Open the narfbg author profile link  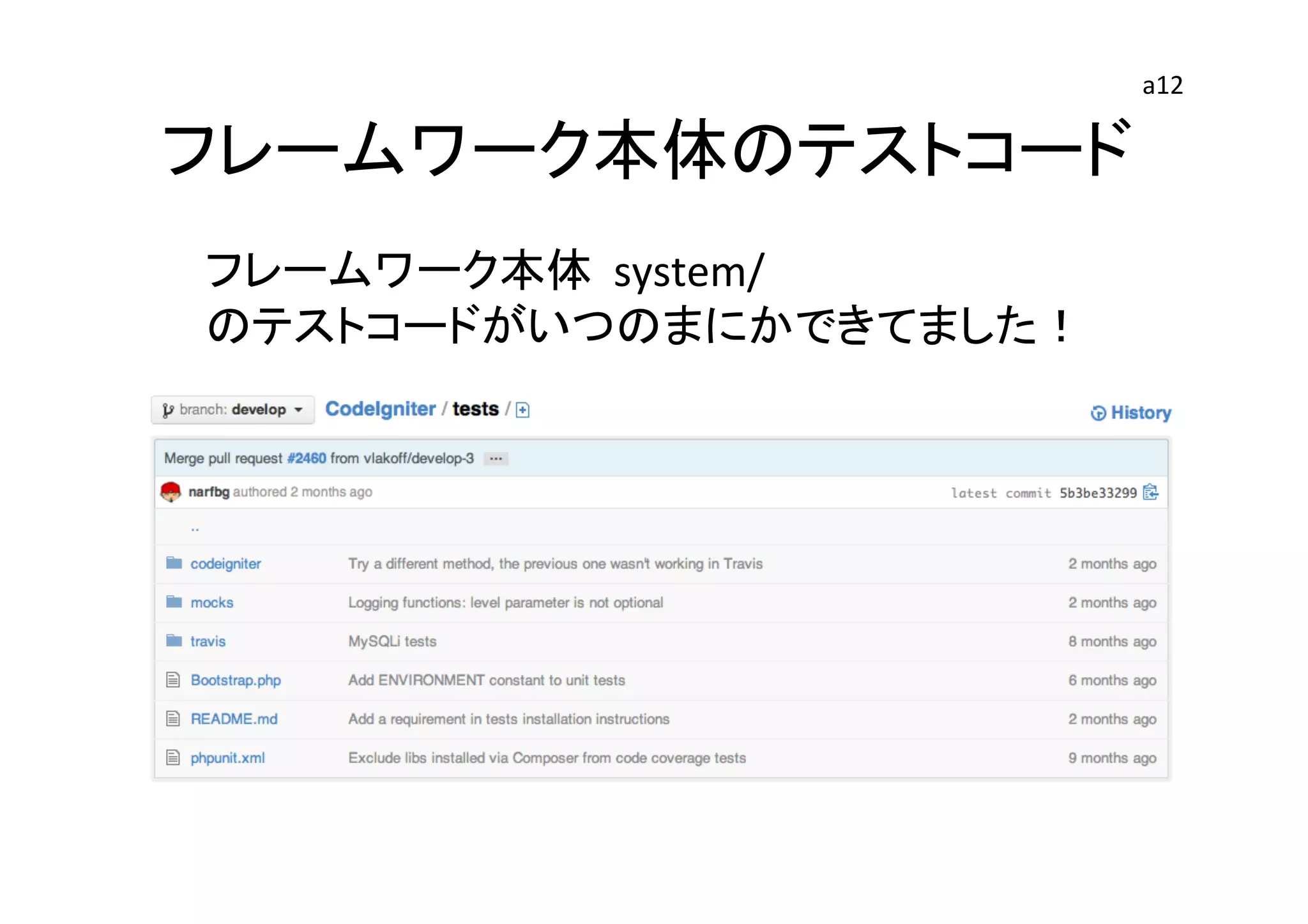click(209, 492)
